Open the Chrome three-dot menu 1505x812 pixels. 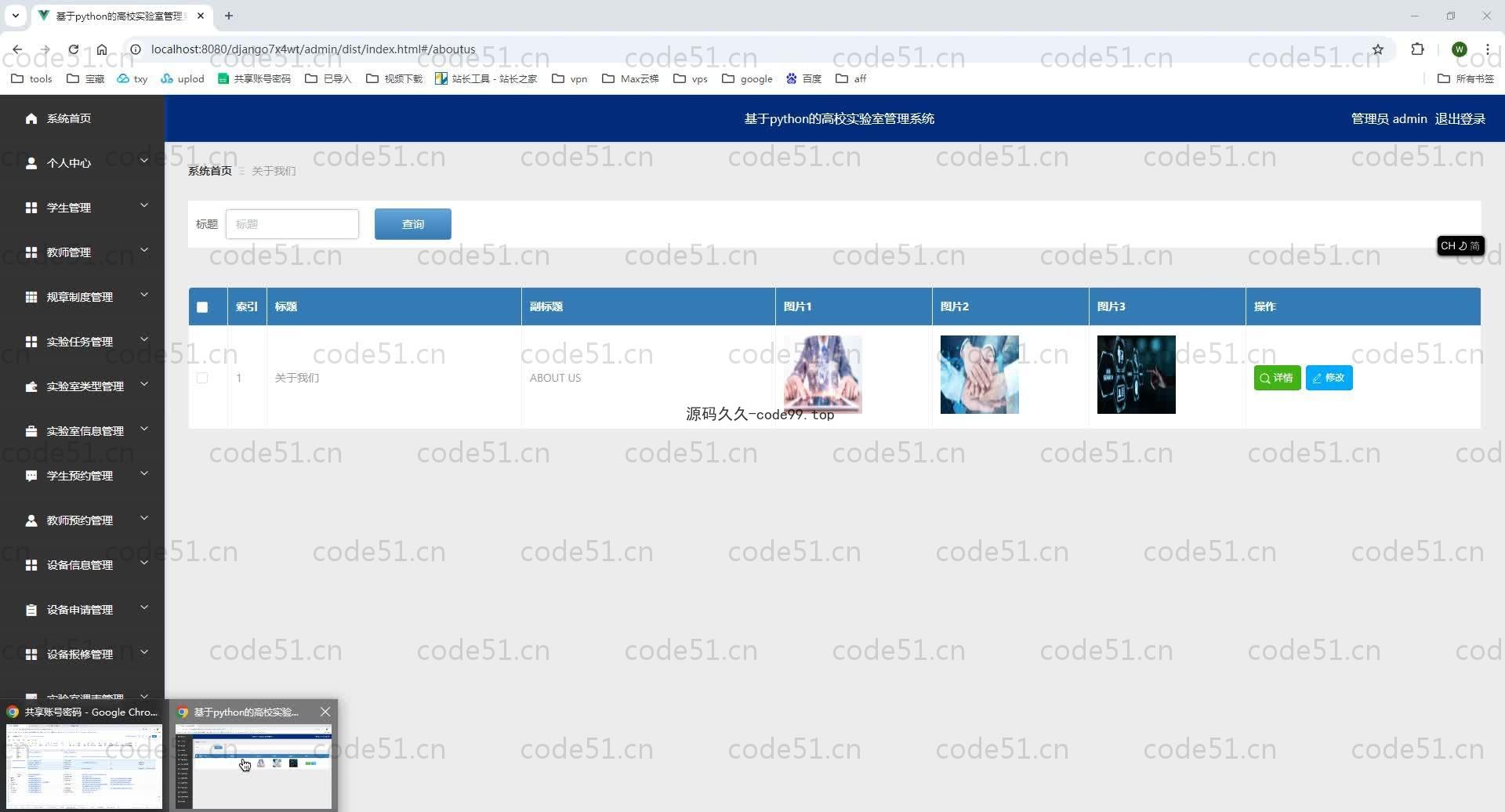coord(1488,49)
